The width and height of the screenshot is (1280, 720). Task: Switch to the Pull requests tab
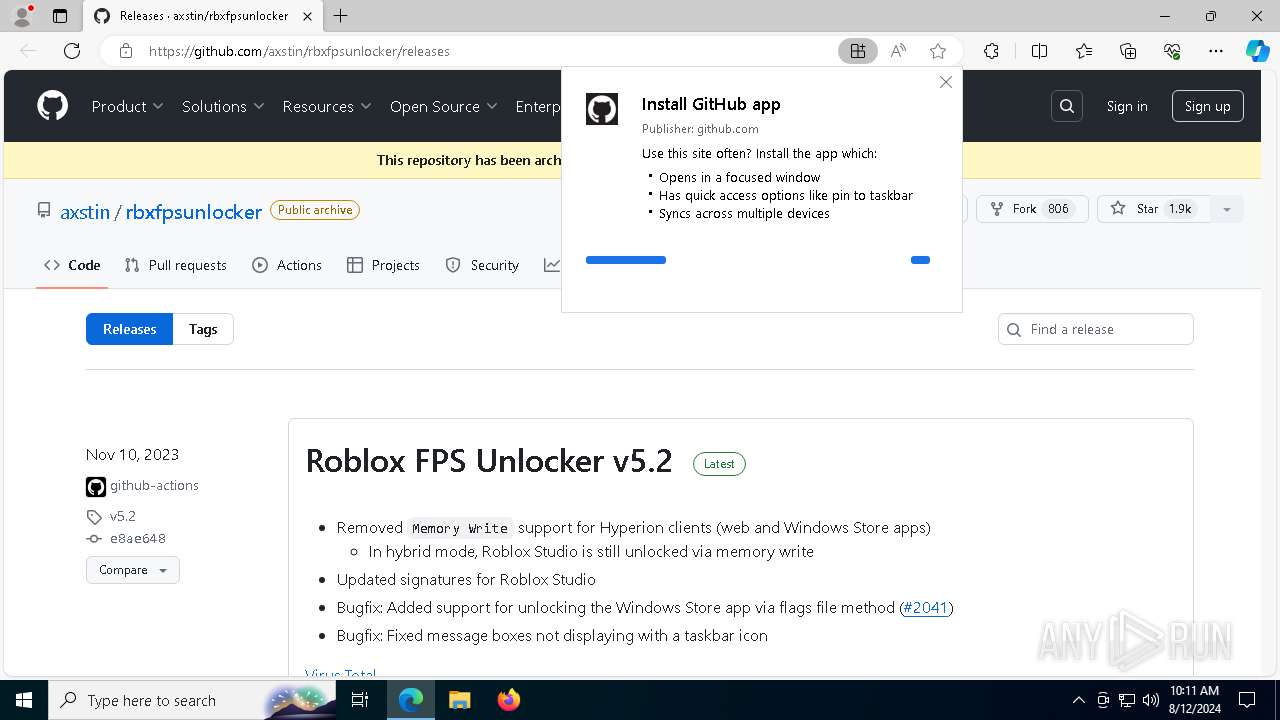pyautogui.click(x=176, y=265)
